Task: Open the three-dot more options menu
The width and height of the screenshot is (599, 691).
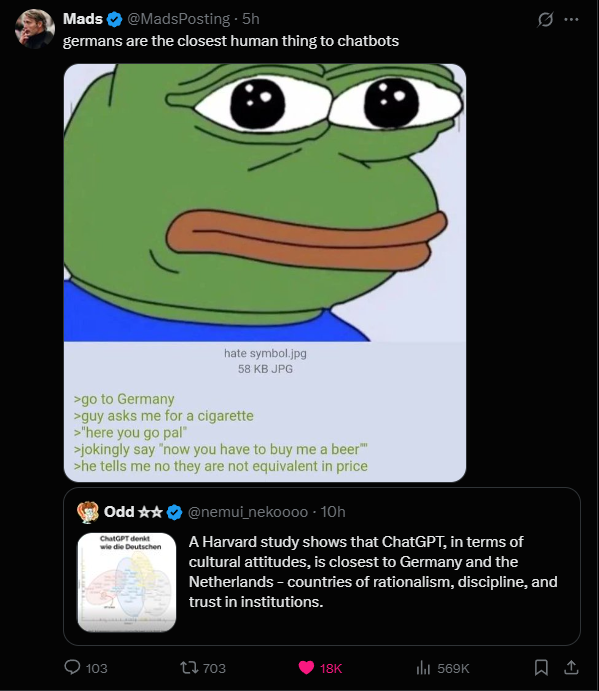Action: pyautogui.click(x=571, y=19)
